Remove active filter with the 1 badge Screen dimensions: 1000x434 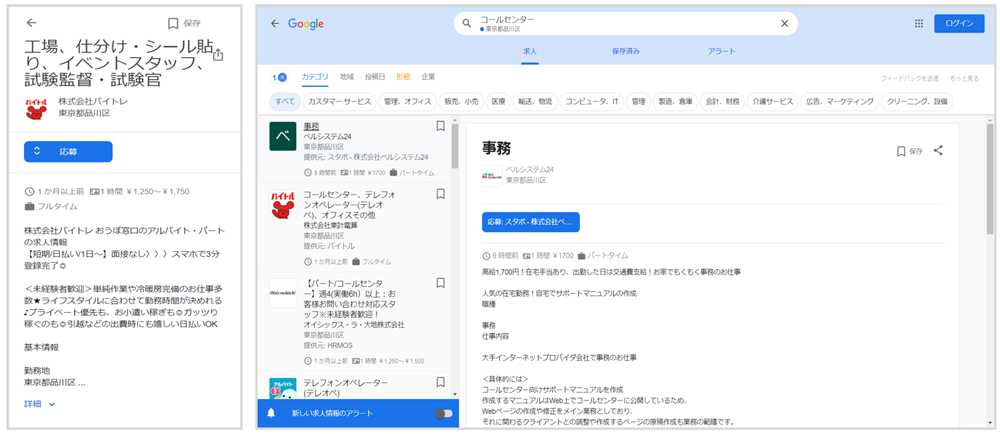point(280,77)
